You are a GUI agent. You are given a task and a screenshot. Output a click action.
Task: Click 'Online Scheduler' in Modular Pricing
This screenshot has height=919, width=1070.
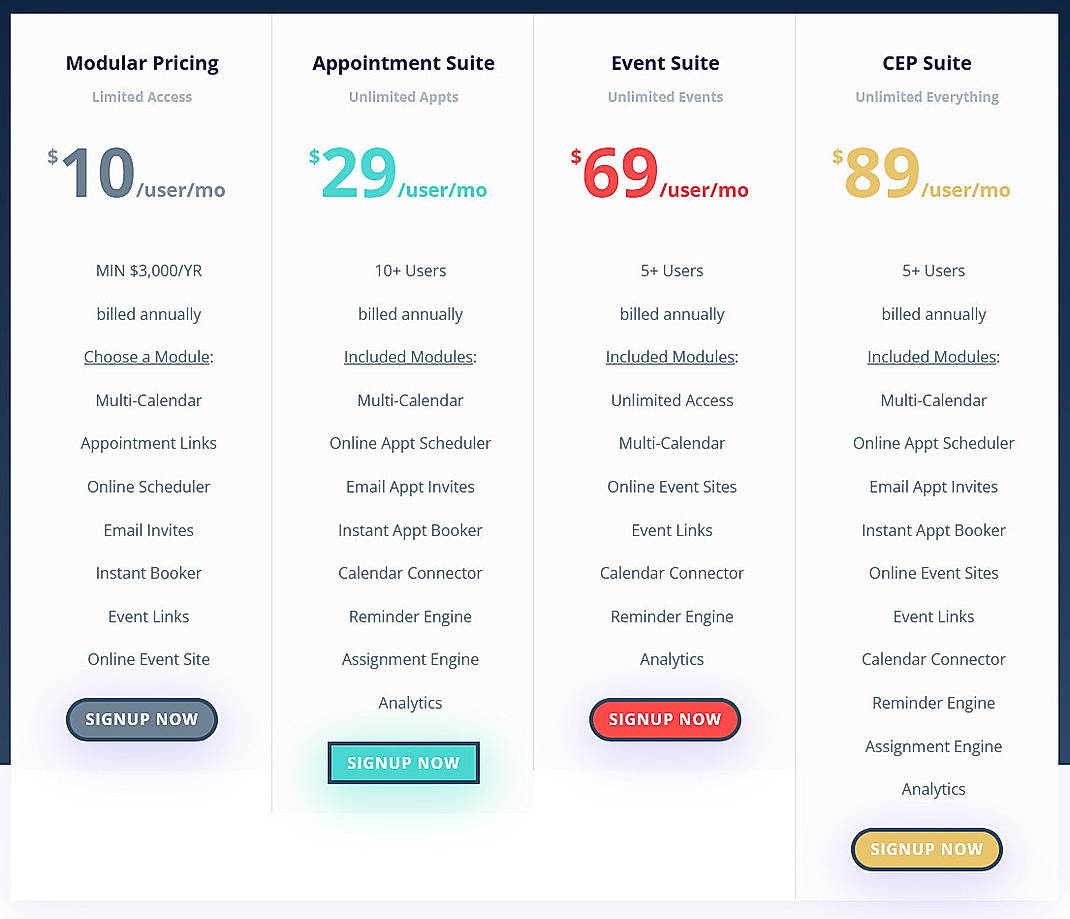point(149,486)
